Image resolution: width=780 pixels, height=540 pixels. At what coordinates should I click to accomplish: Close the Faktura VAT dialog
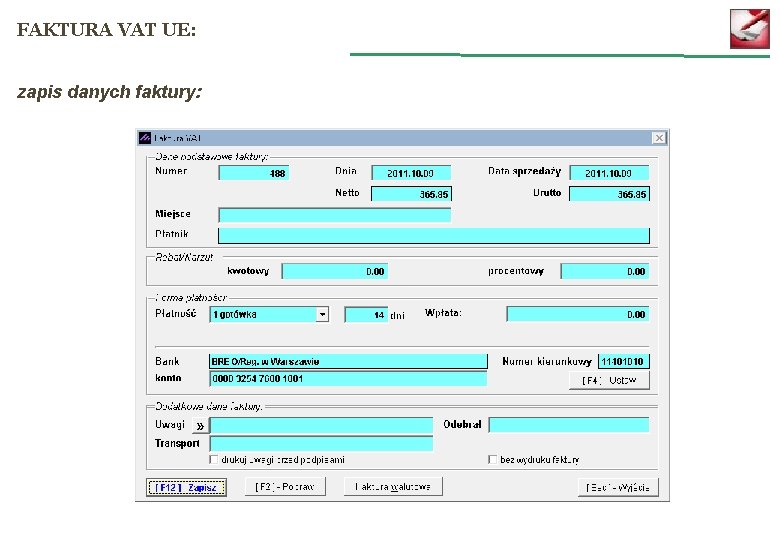pyautogui.click(x=659, y=138)
